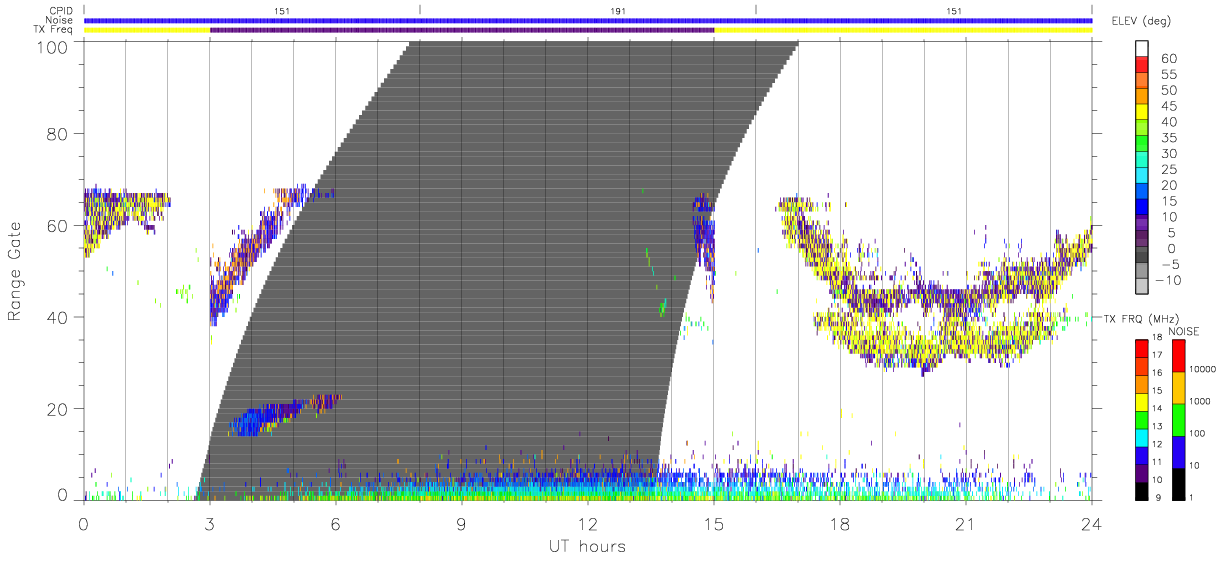Click the Range Gate axis title
Image resolution: width=1228 pixels, height=567 pixels.
(15, 272)
